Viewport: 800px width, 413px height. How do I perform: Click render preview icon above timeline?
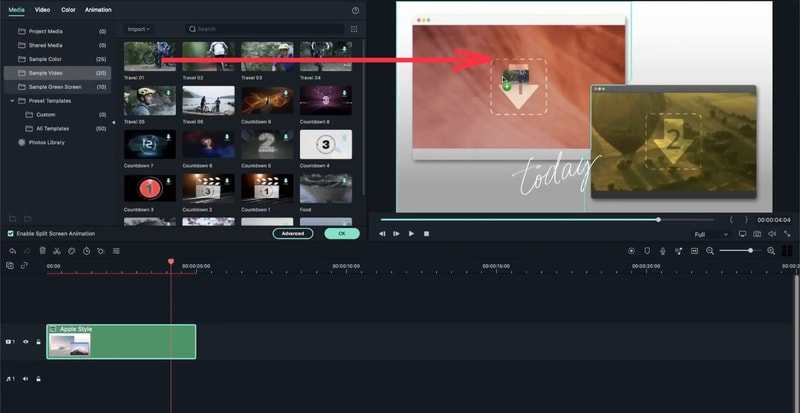pyautogui.click(x=632, y=251)
